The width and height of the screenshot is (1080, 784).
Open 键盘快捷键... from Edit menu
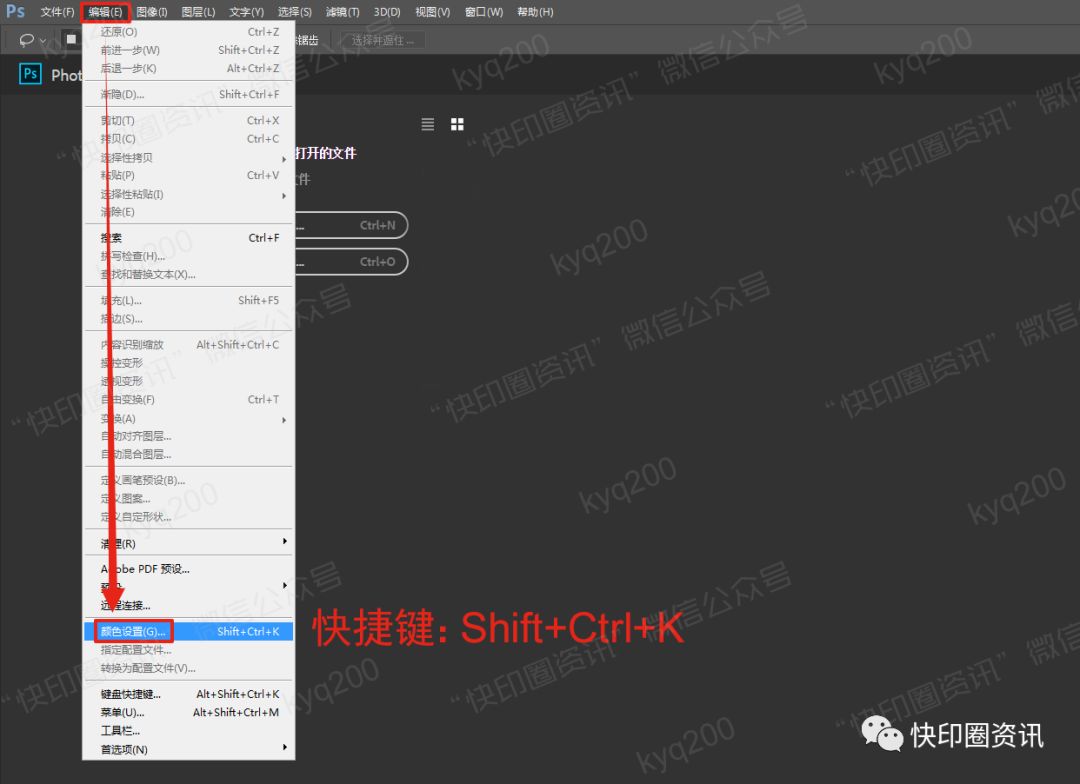(x=189, y=694)
